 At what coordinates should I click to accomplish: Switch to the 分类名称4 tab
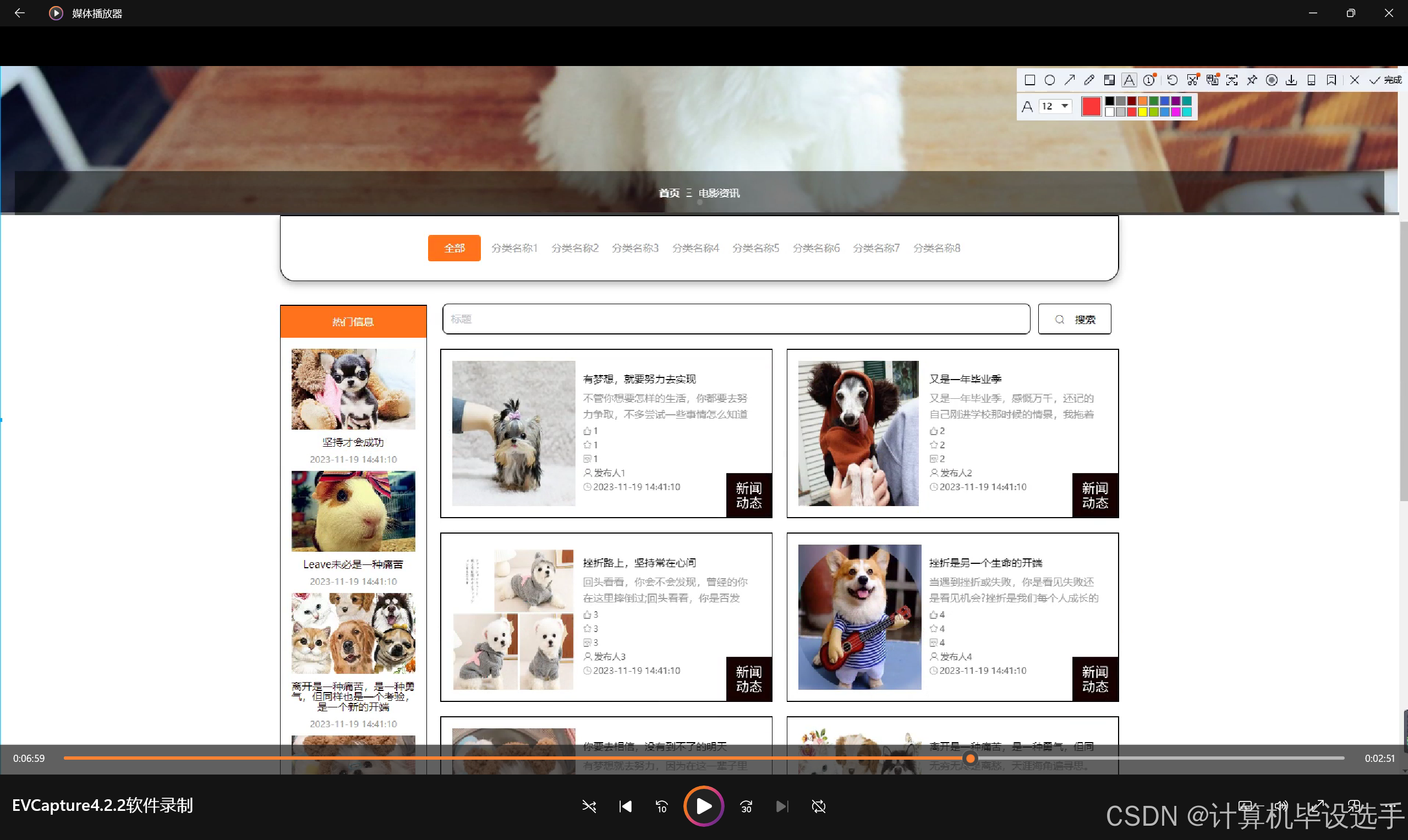[x=695, y=248]
